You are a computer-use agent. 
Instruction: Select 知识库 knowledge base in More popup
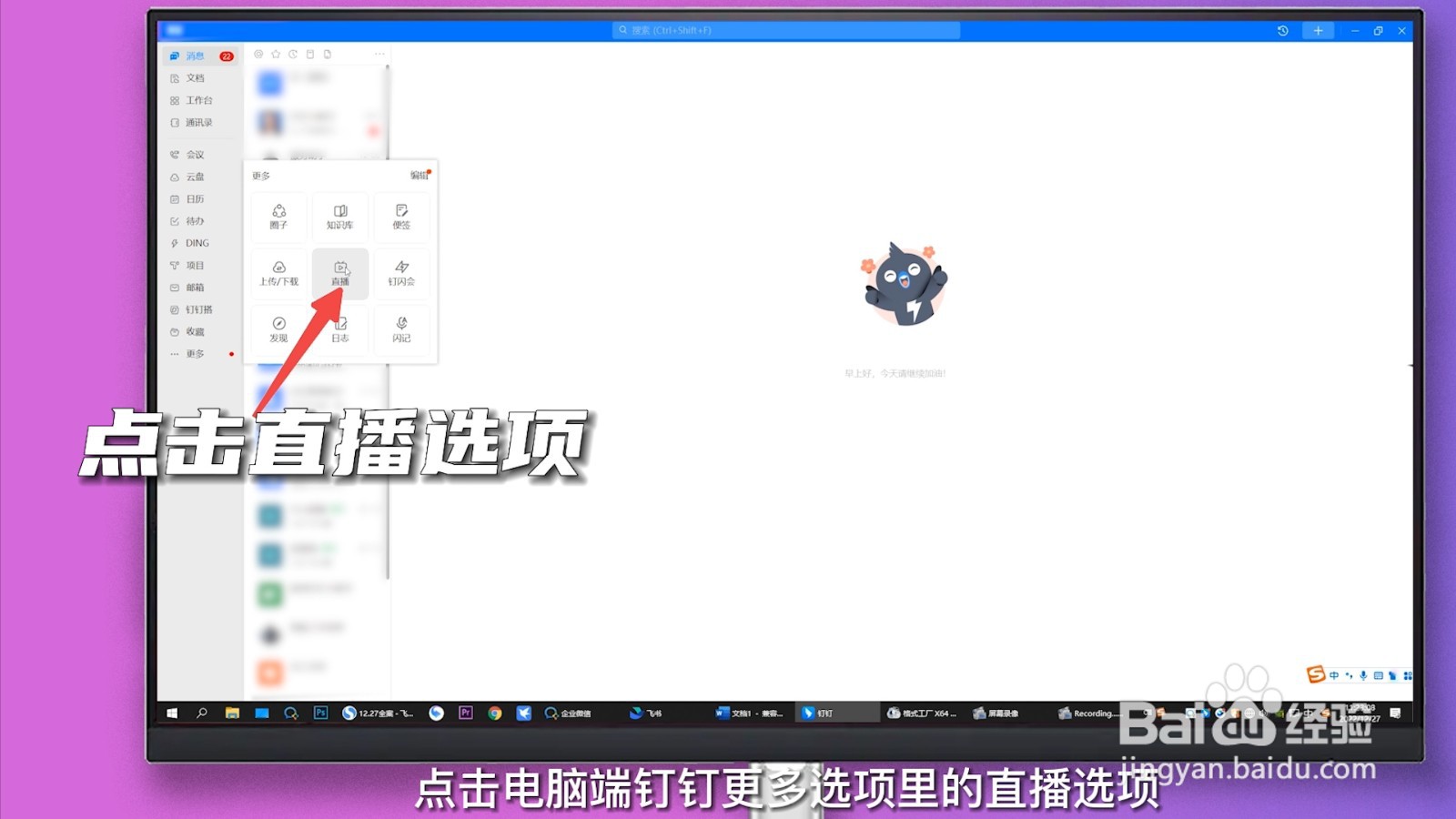point(339,217)
